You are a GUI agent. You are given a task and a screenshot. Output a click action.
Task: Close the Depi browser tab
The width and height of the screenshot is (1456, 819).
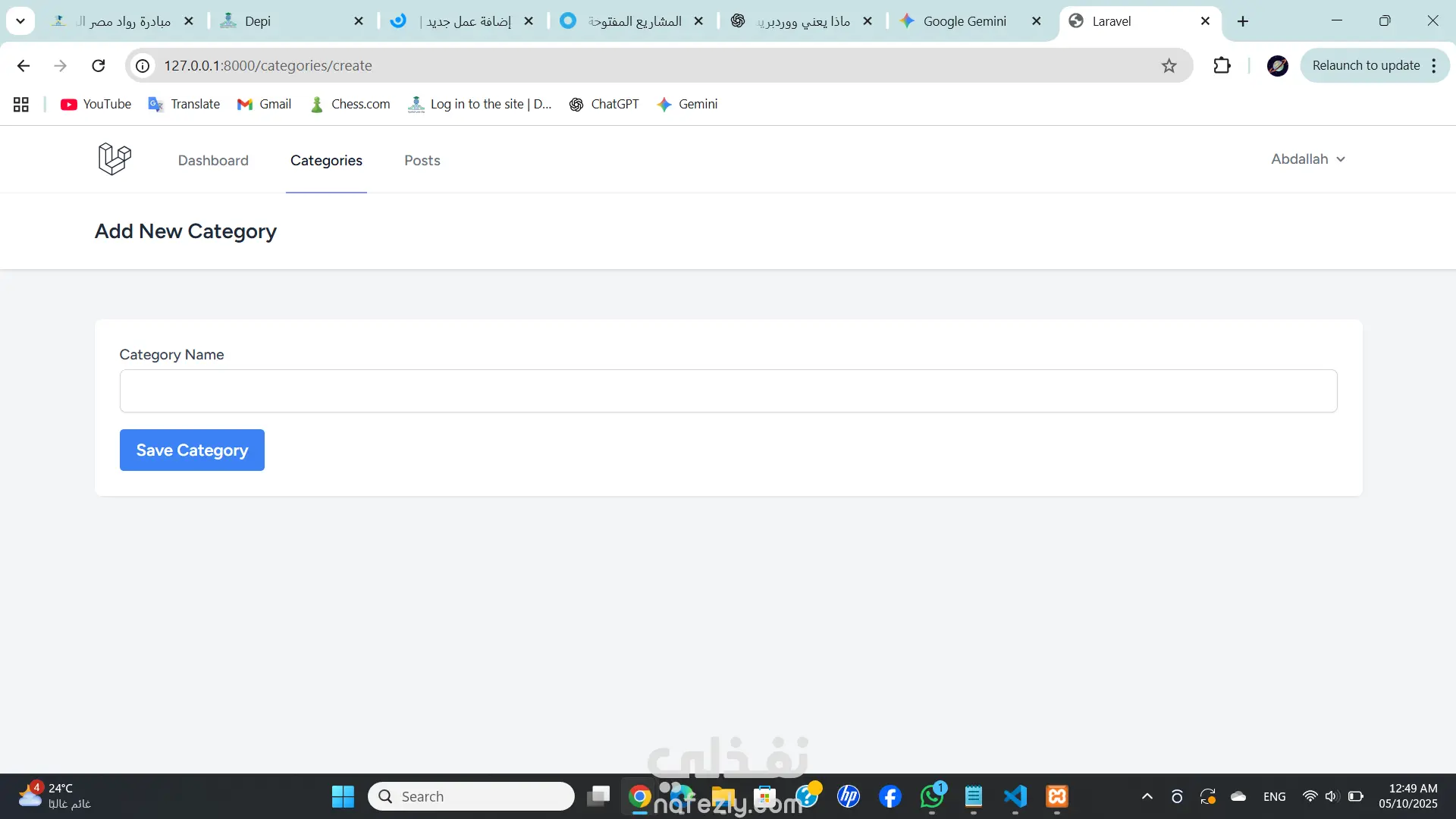point(359,21)
